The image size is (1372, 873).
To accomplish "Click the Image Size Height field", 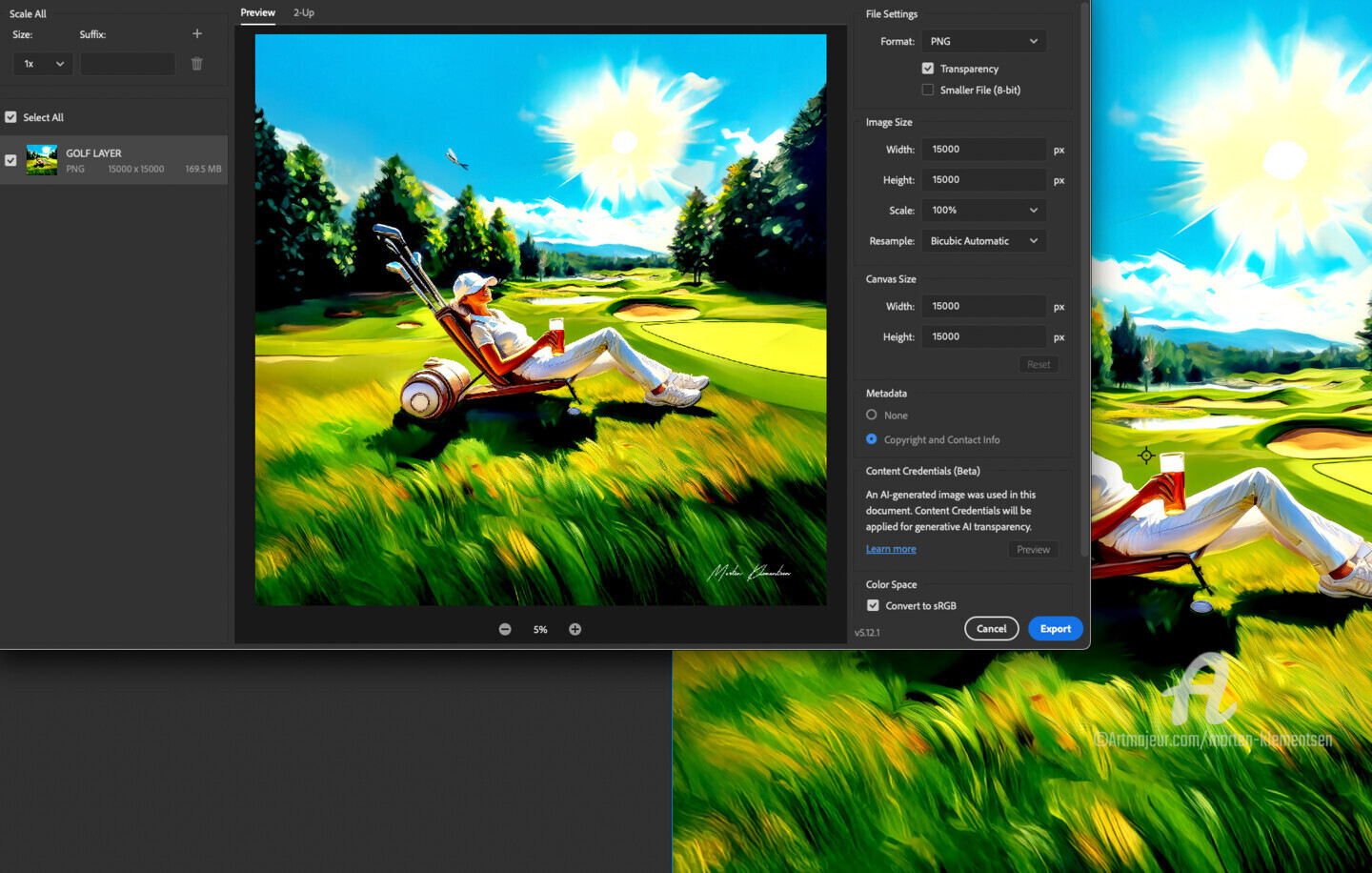I will click(x=983, y=180).
